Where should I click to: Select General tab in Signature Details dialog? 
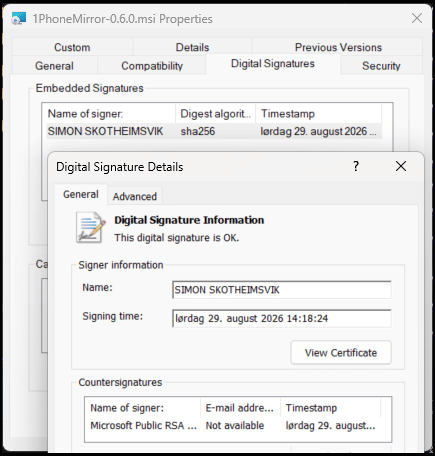[x=81, y=194]
